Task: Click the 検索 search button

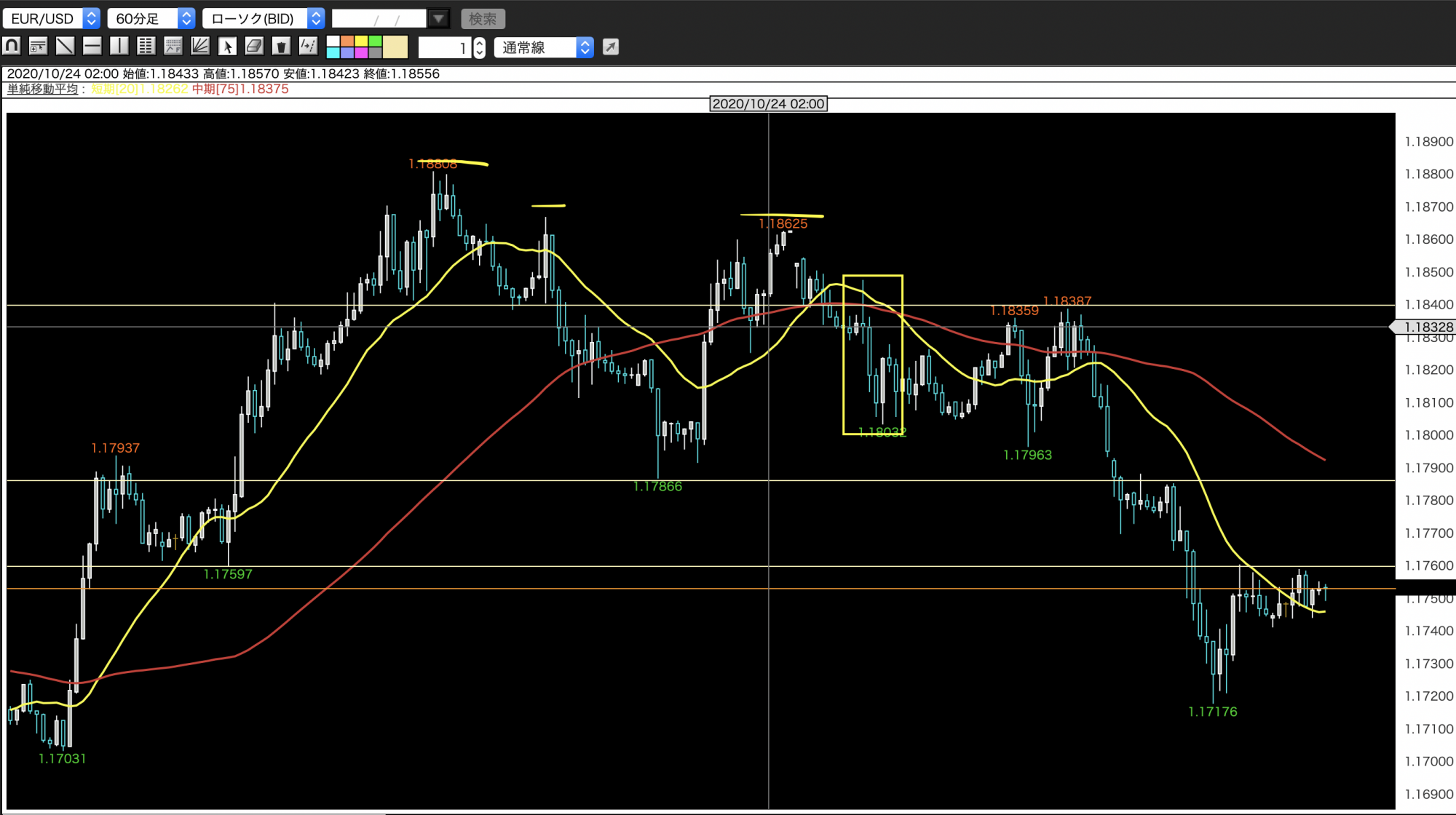Action: pyautogui.click(x=483, y=18)
